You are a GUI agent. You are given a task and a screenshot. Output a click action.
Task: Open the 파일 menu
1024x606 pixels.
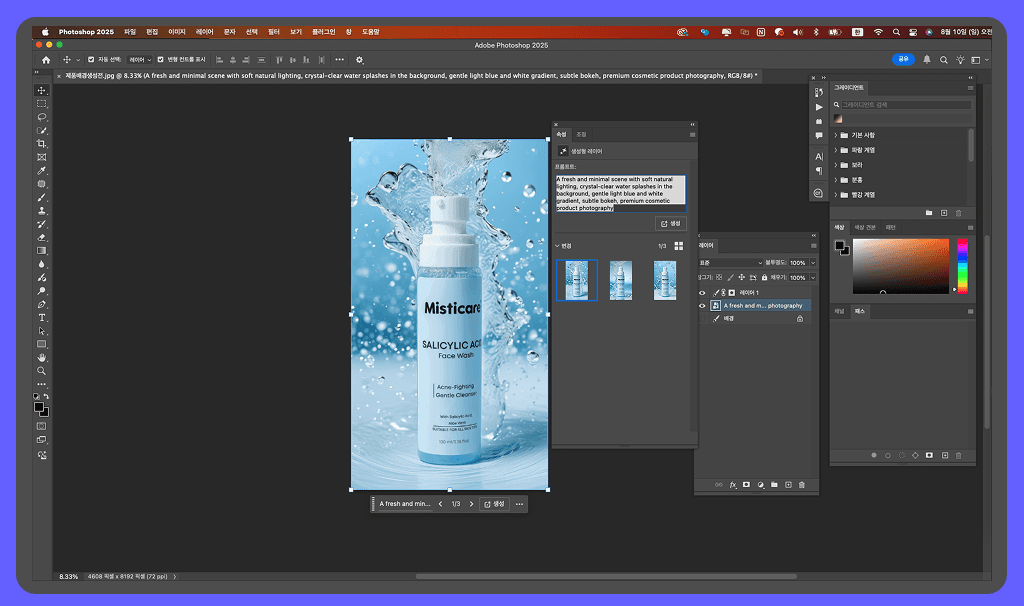(130, 32)
